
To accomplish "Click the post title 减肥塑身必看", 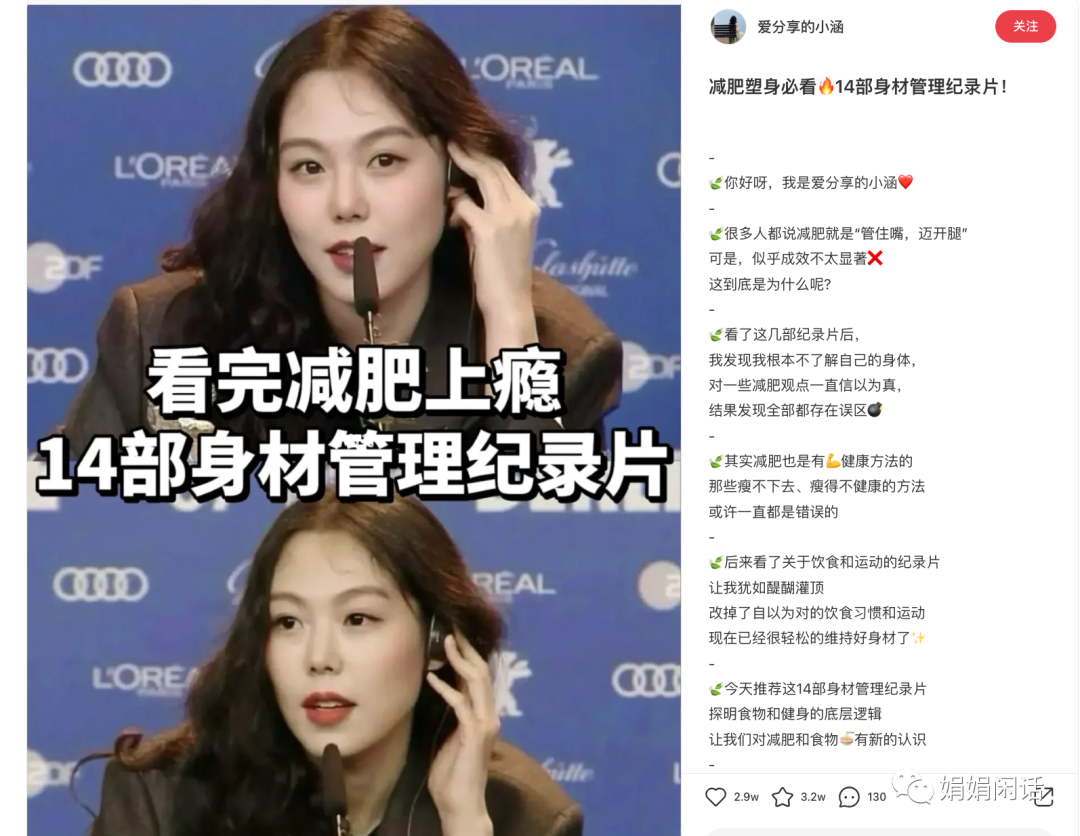I will [762, 87].
